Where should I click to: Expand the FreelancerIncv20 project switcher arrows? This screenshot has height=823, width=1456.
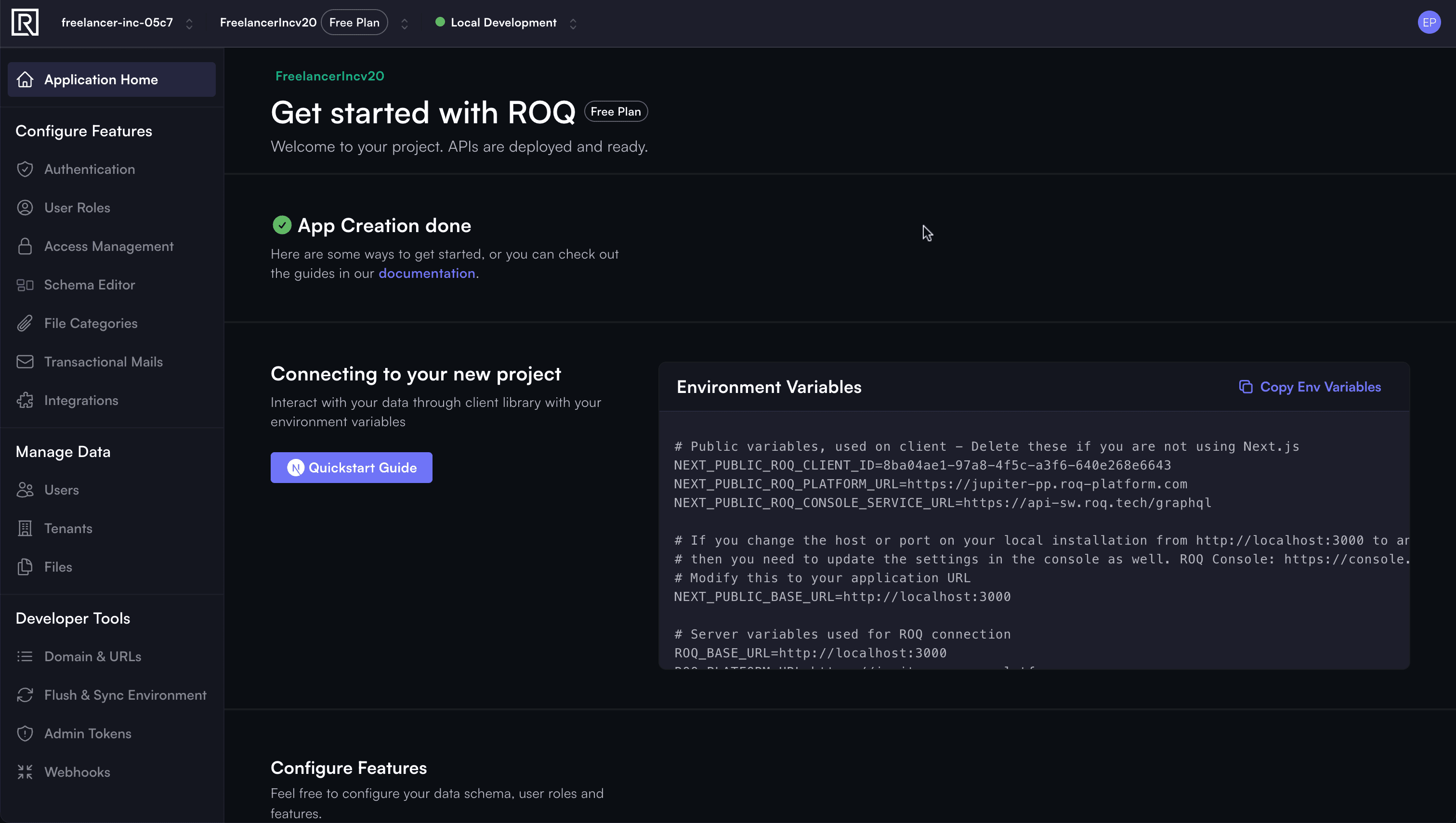click(404, 24)
